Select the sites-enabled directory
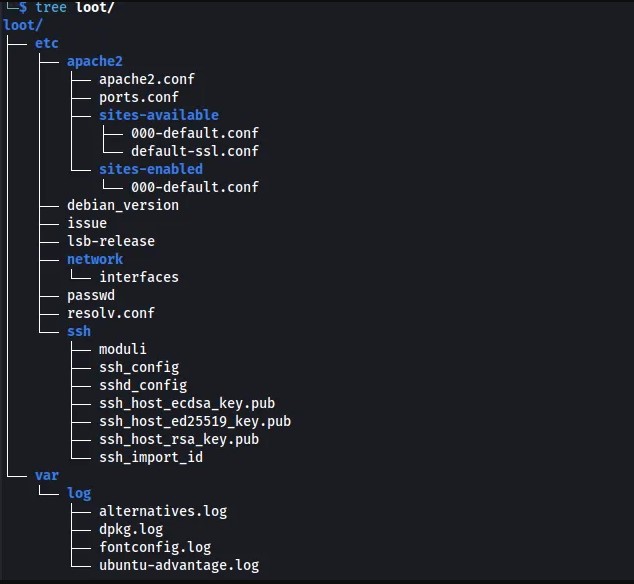 point(151,169)
